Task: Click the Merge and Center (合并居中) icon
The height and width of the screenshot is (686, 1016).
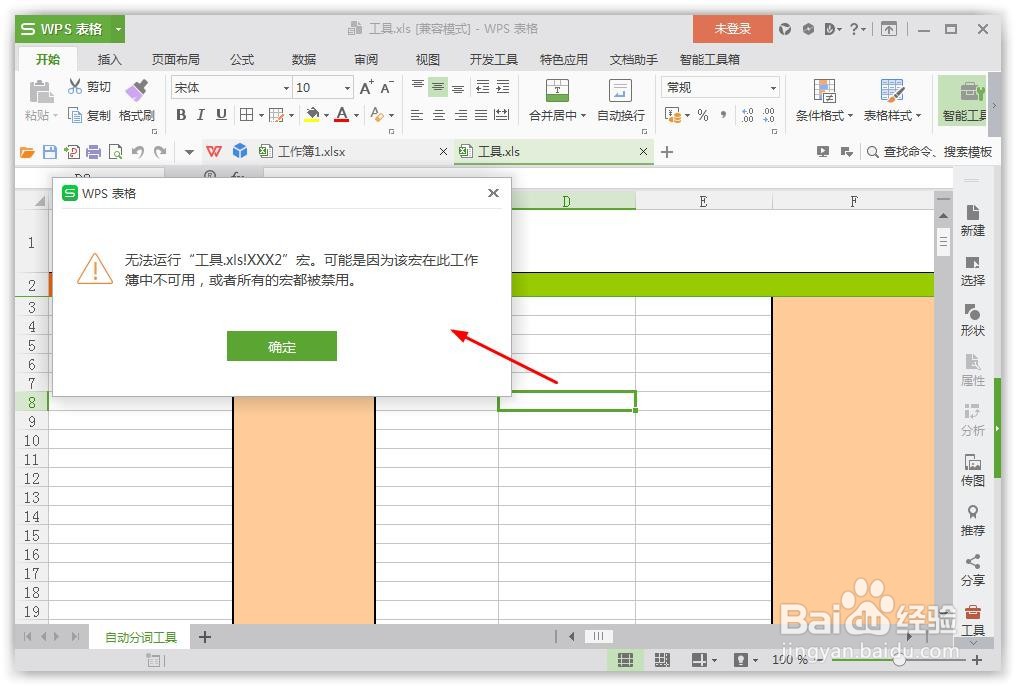Action: [557, 91]
